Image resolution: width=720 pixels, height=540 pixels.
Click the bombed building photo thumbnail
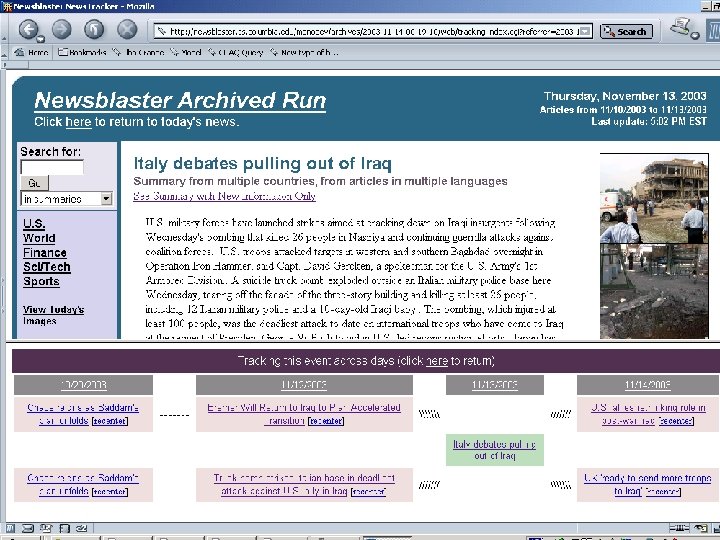click(x=654, y=198)
